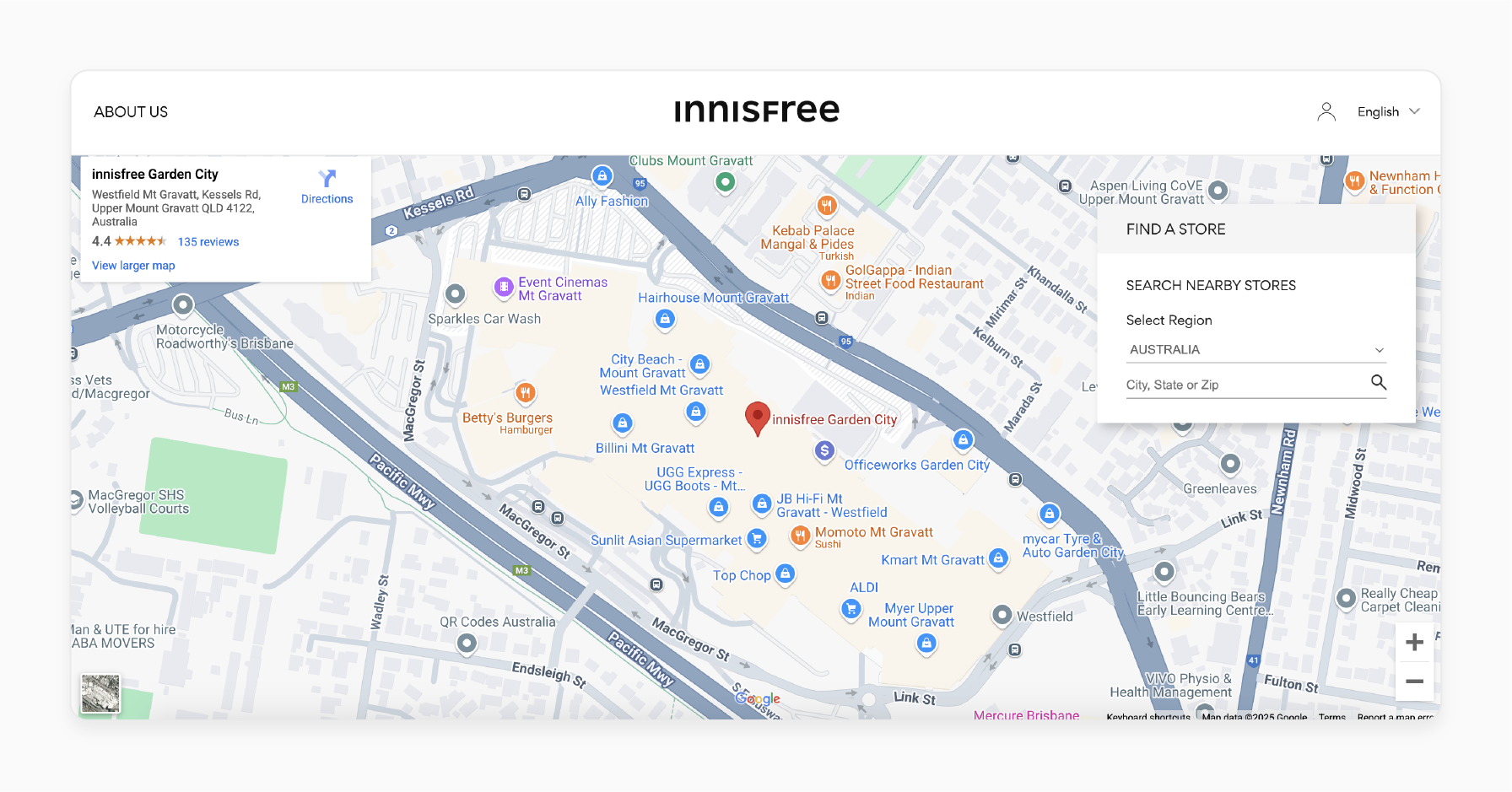Expand the English language dropdown
Image resolution: width=1512 pixels, height=792 pixels.
[1389, 111]
